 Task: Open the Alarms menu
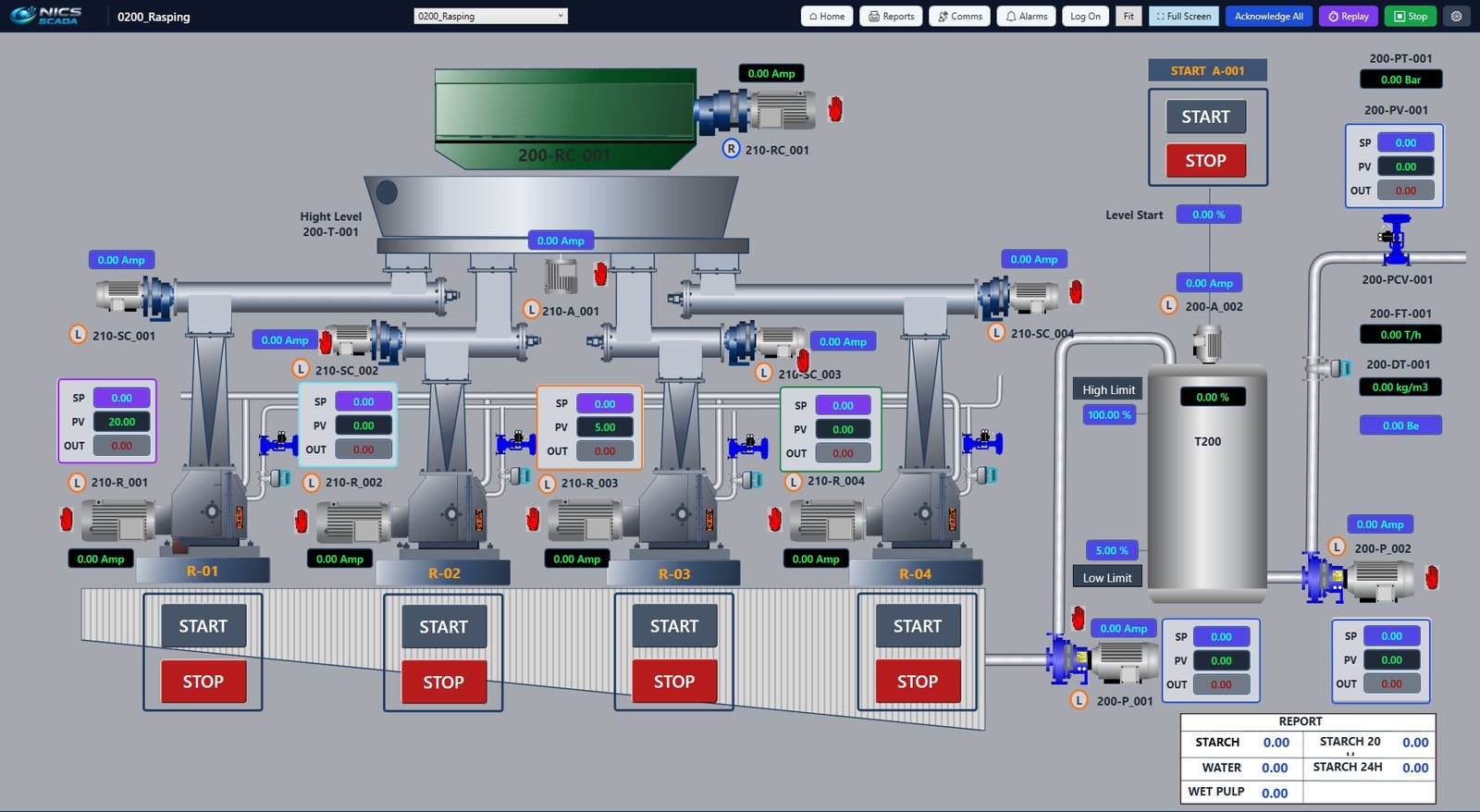point(1026,16)
